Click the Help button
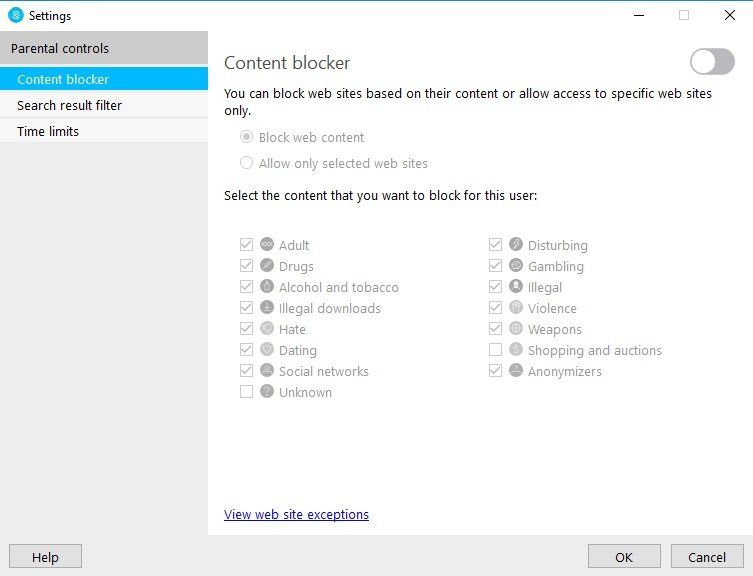Image resolution: width=753 pixels, height=576 pixels. pyautogui.click(x=45, y=557)
